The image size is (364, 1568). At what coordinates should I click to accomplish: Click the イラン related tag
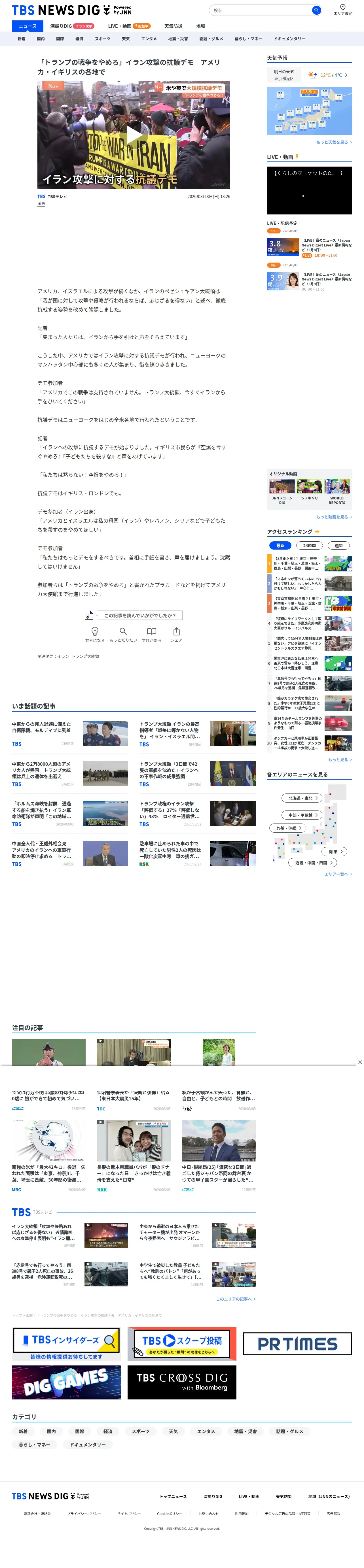click(63, 656)
